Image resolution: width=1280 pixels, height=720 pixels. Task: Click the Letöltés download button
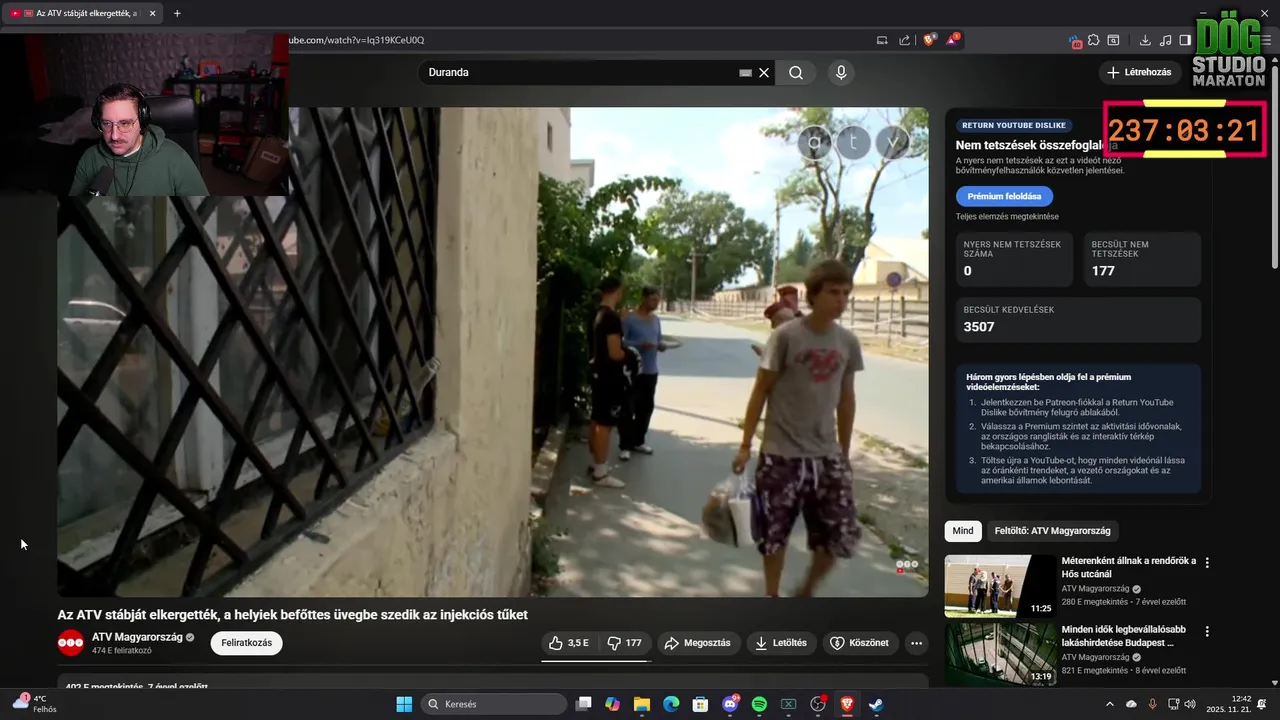781,643
